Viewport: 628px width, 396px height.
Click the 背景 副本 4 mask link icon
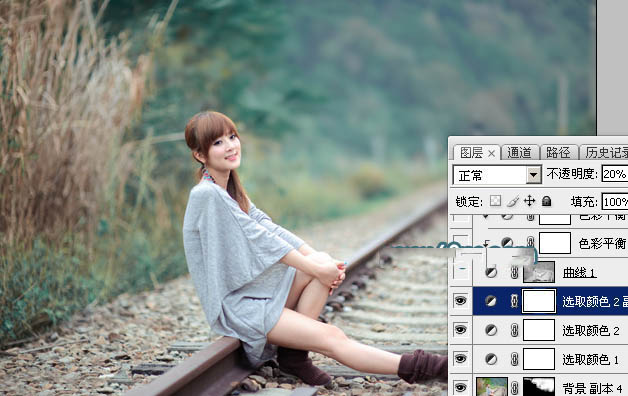tap(515, 388)
